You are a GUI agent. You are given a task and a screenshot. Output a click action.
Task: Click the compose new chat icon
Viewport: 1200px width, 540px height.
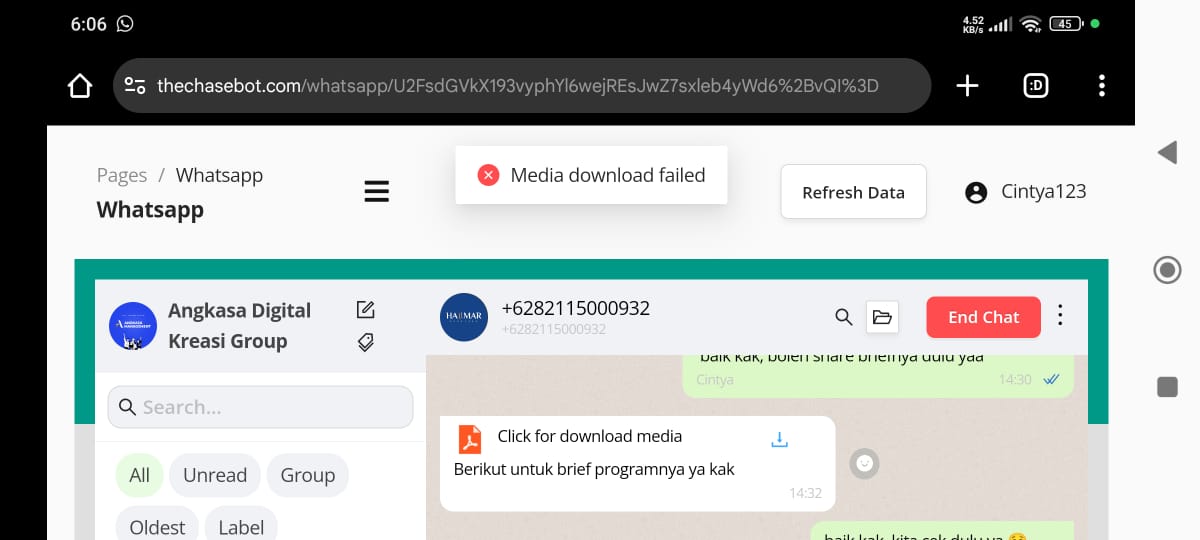tap(366, 310)
